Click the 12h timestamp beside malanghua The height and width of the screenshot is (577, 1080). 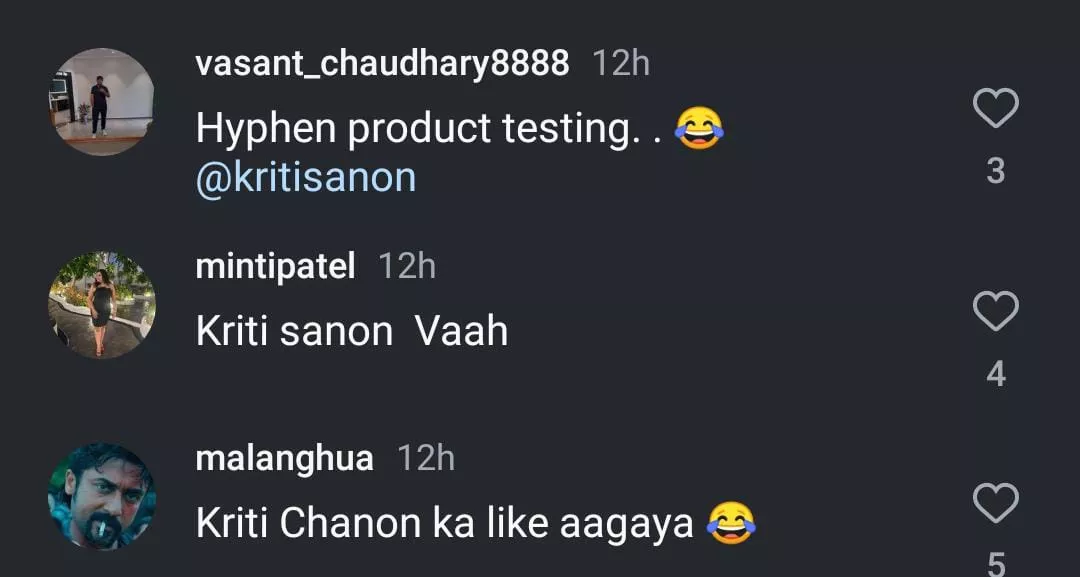pos(426,459)
